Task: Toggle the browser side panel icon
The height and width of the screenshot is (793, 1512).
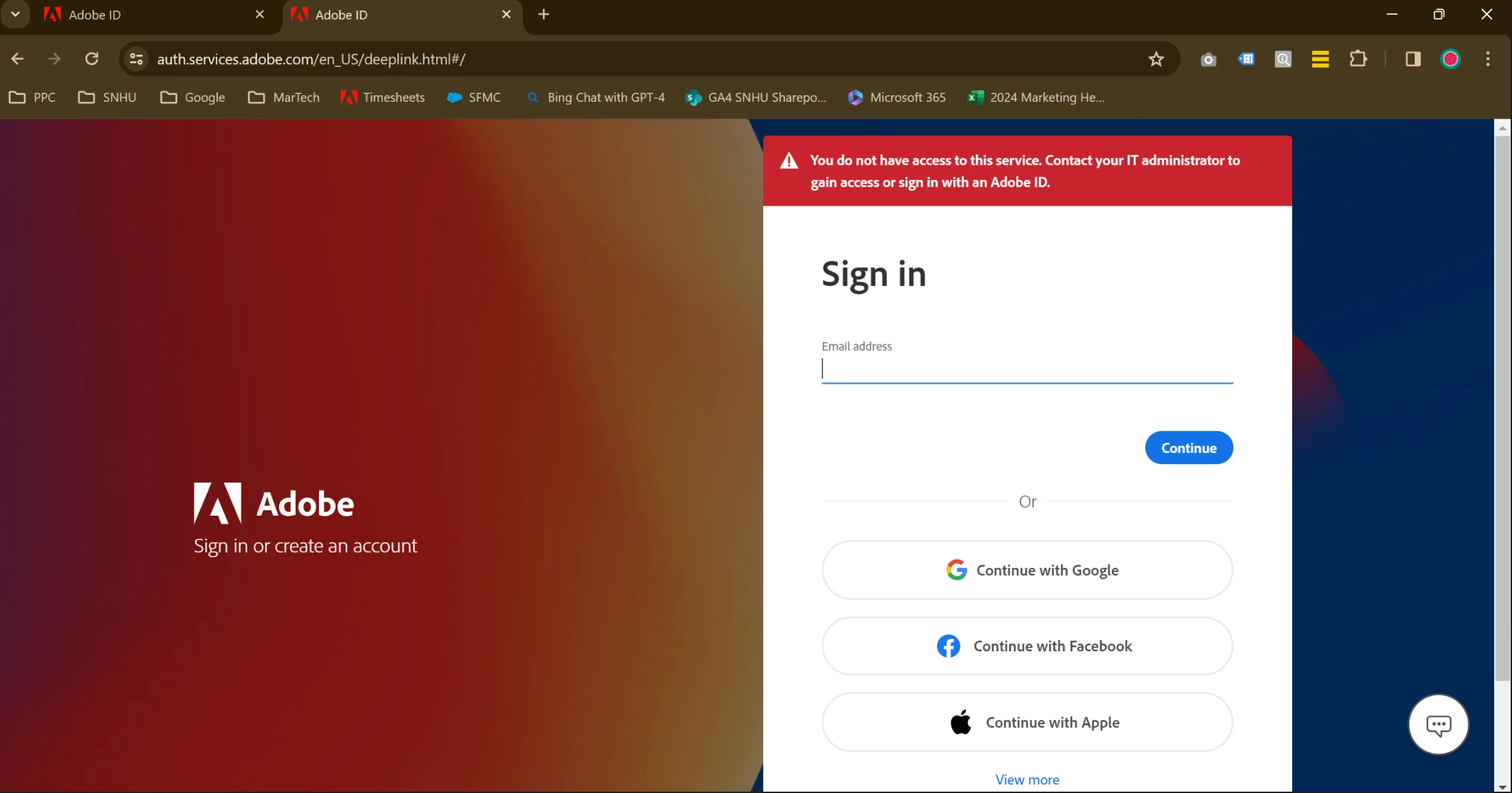Action: [1413, 59]
